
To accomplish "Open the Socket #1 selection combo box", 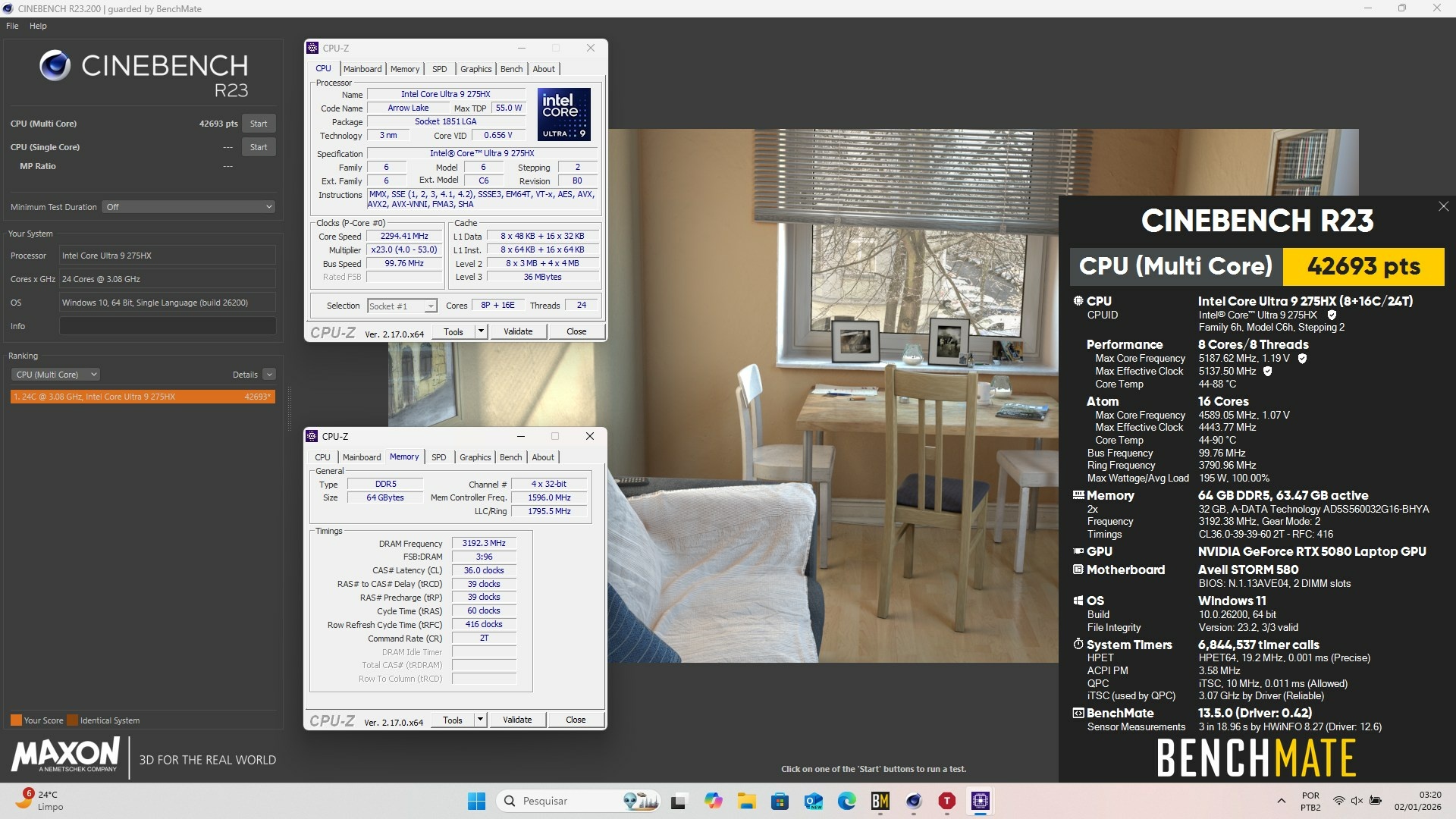I will (x=402, y=306).
